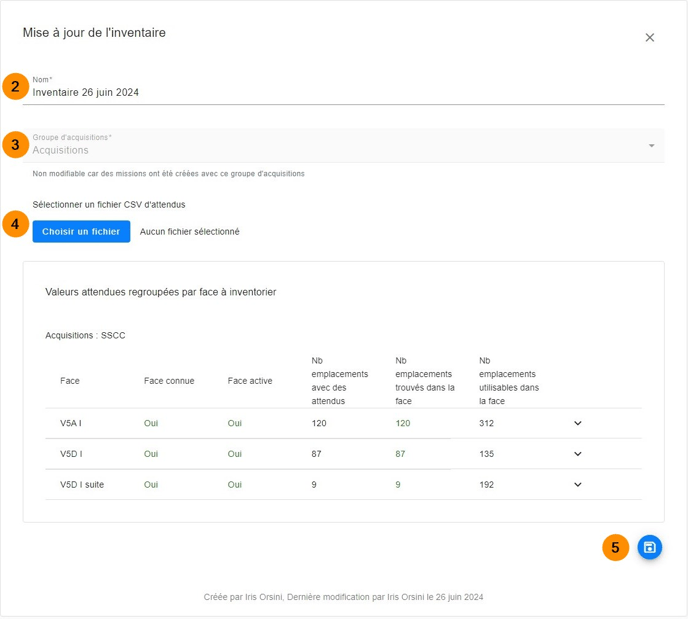Click 'Nb emplacements avec des attendus' header
The height and width of the screenshot is (619, 688).
tap(340, 381)
